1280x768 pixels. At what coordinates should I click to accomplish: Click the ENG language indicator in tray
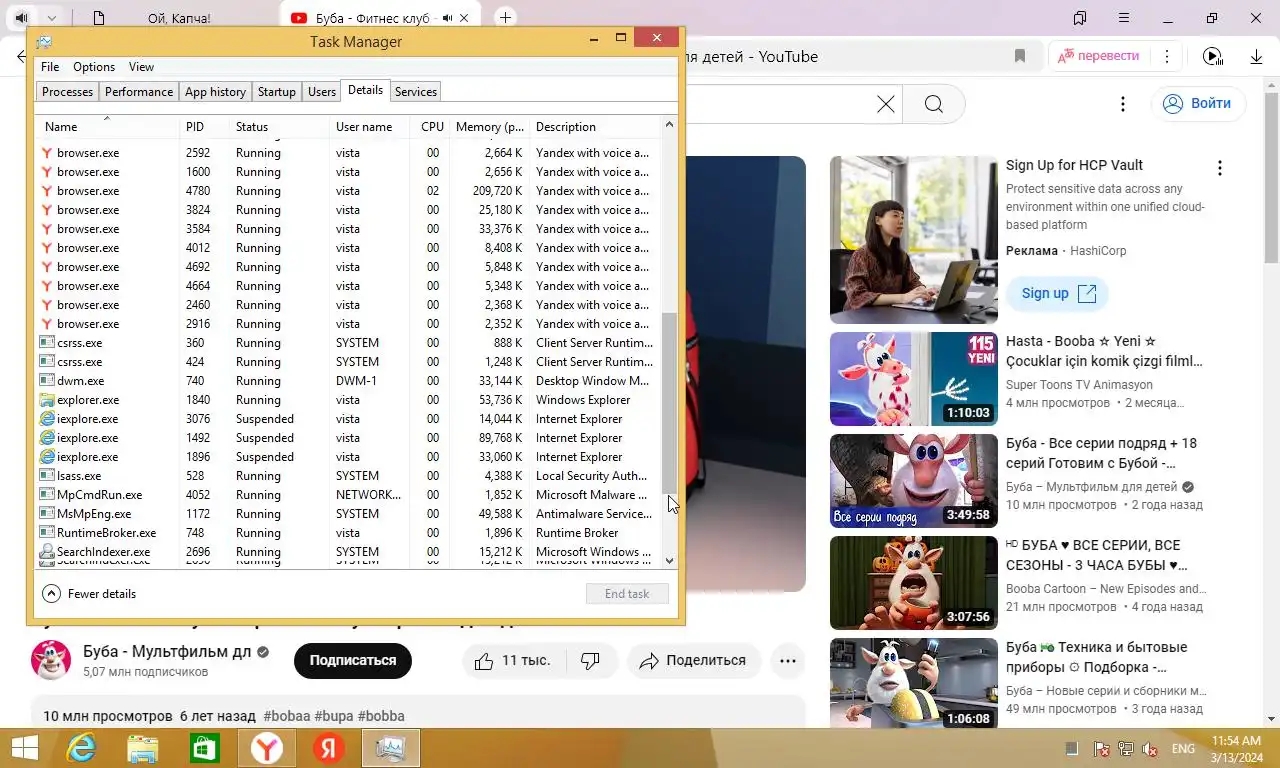pyautogui.click(x=1183, y=749)
